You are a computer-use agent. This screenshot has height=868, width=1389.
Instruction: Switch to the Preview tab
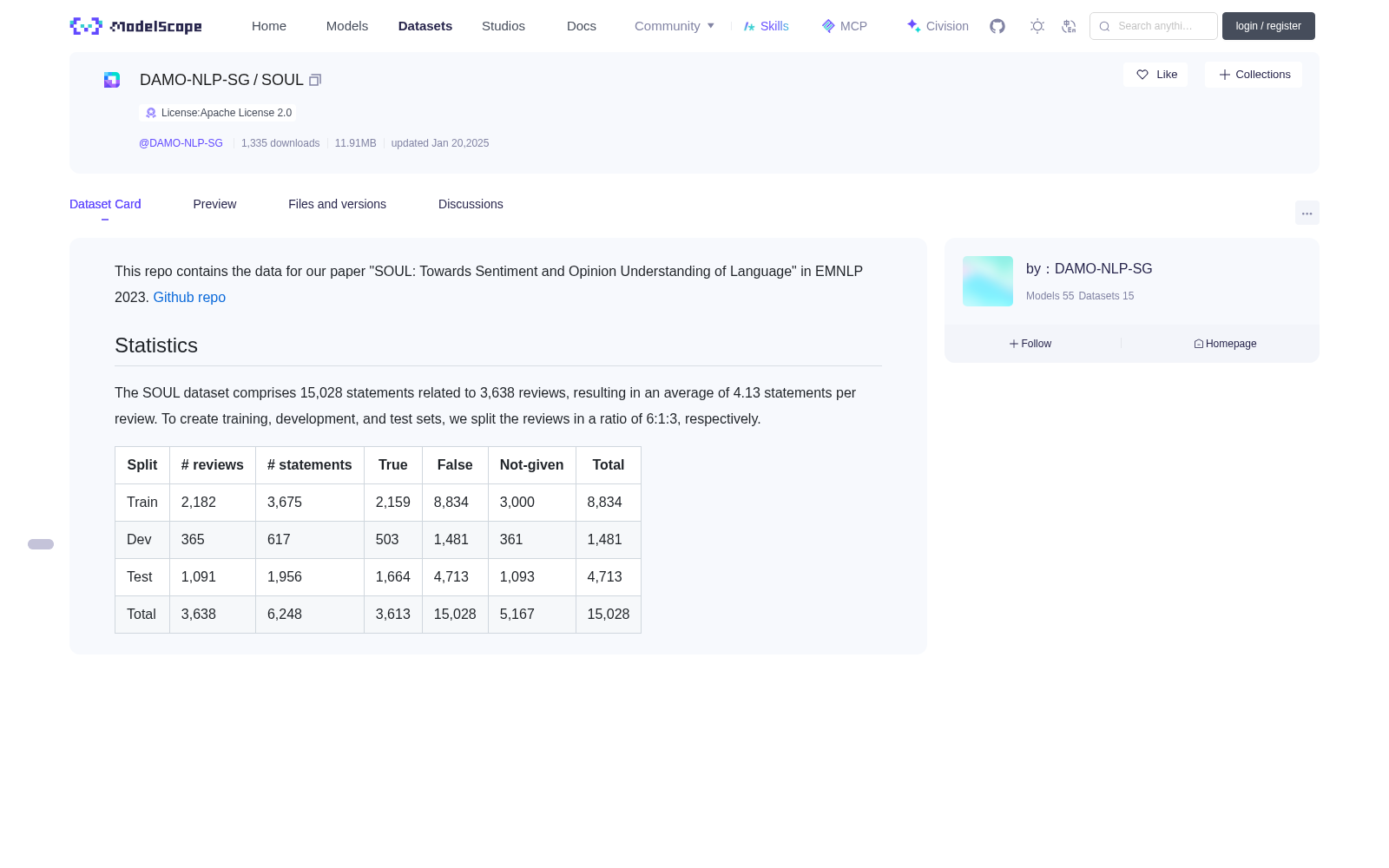[214, 204]
